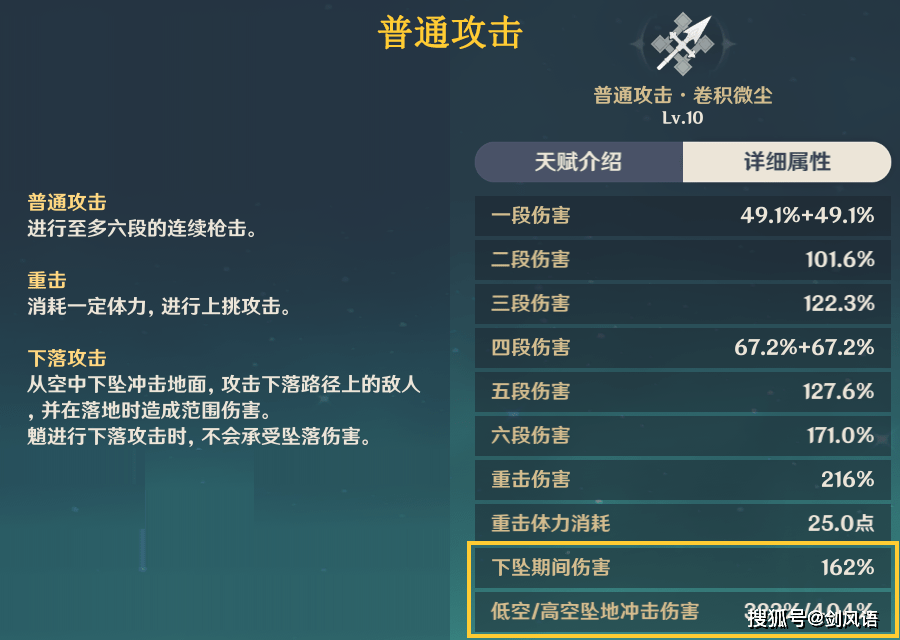Switch to the 详细属性 tab
This screenshot has height=640, width=900.
[x=787, y=161]
